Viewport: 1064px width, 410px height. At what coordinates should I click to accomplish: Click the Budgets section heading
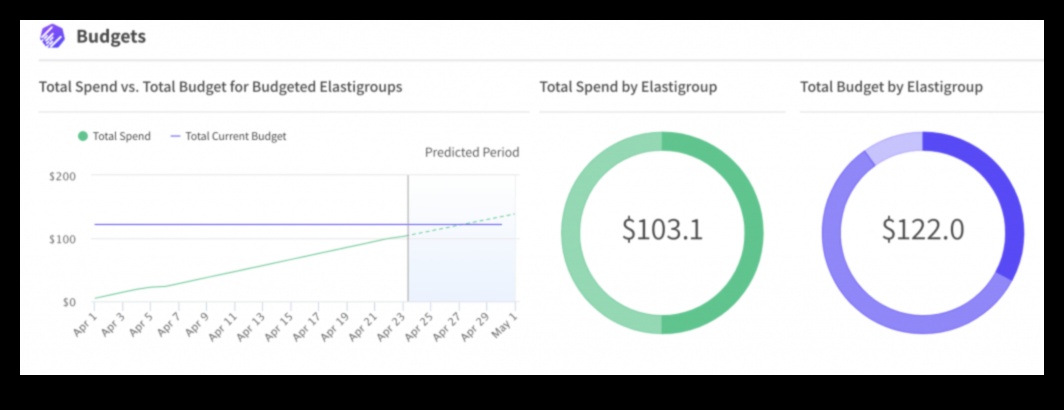pos(111,37)
